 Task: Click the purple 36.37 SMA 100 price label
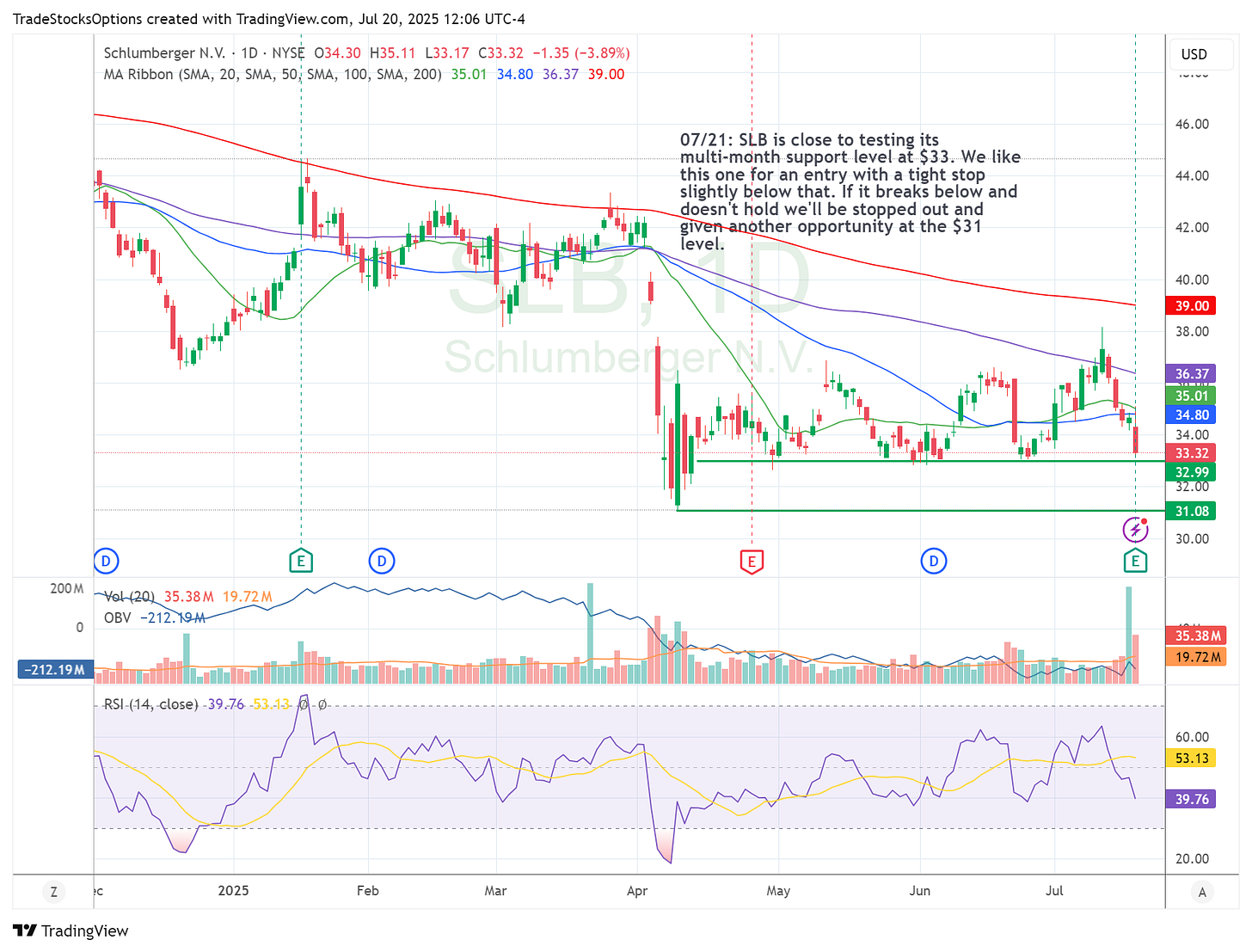tap(1191, 374)
